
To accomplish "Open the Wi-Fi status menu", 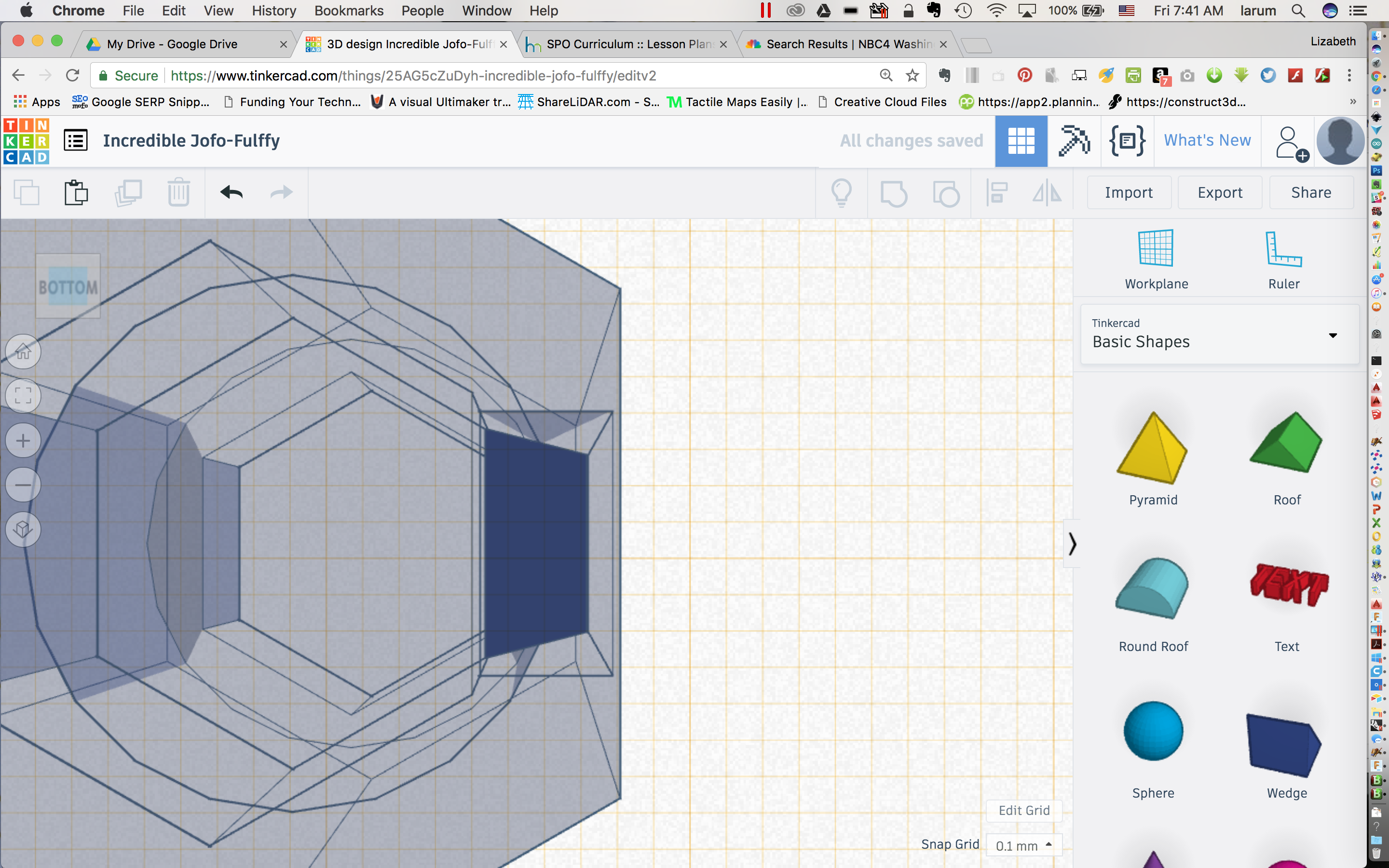I will pos(996,11).
